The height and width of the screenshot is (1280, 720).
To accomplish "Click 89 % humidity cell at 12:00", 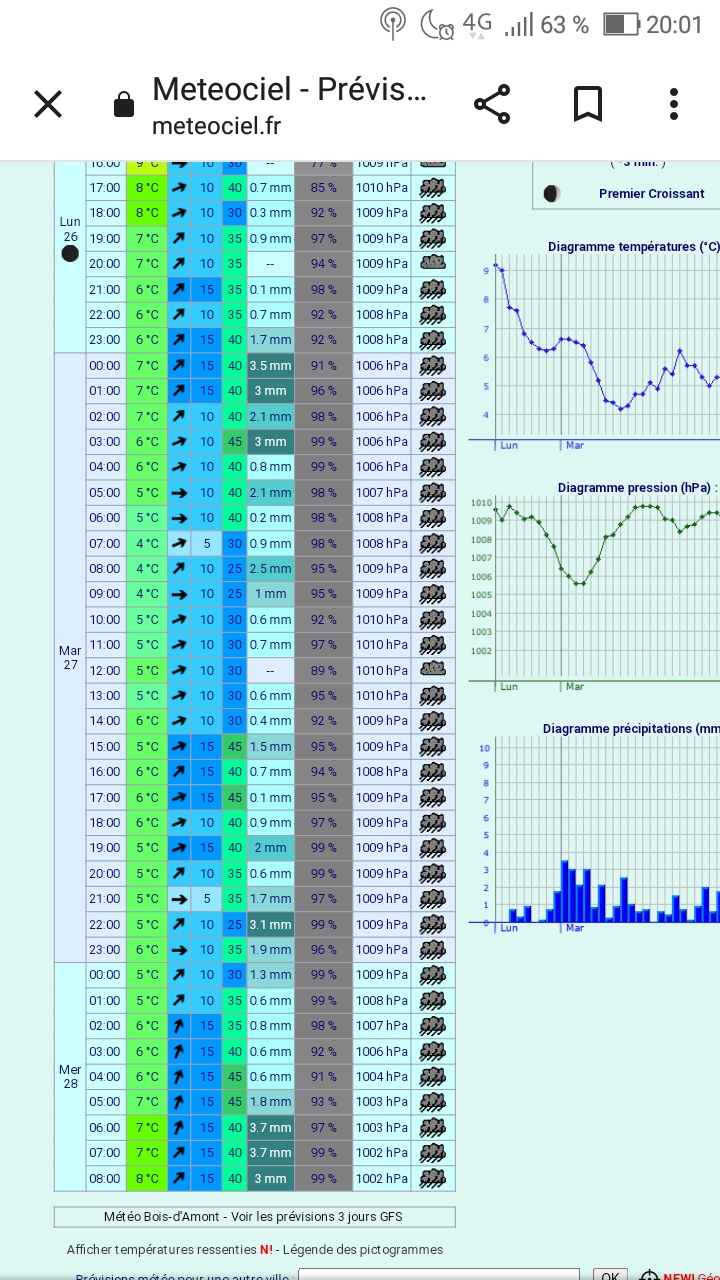I will pyautogui.click(x=323, y=670).
